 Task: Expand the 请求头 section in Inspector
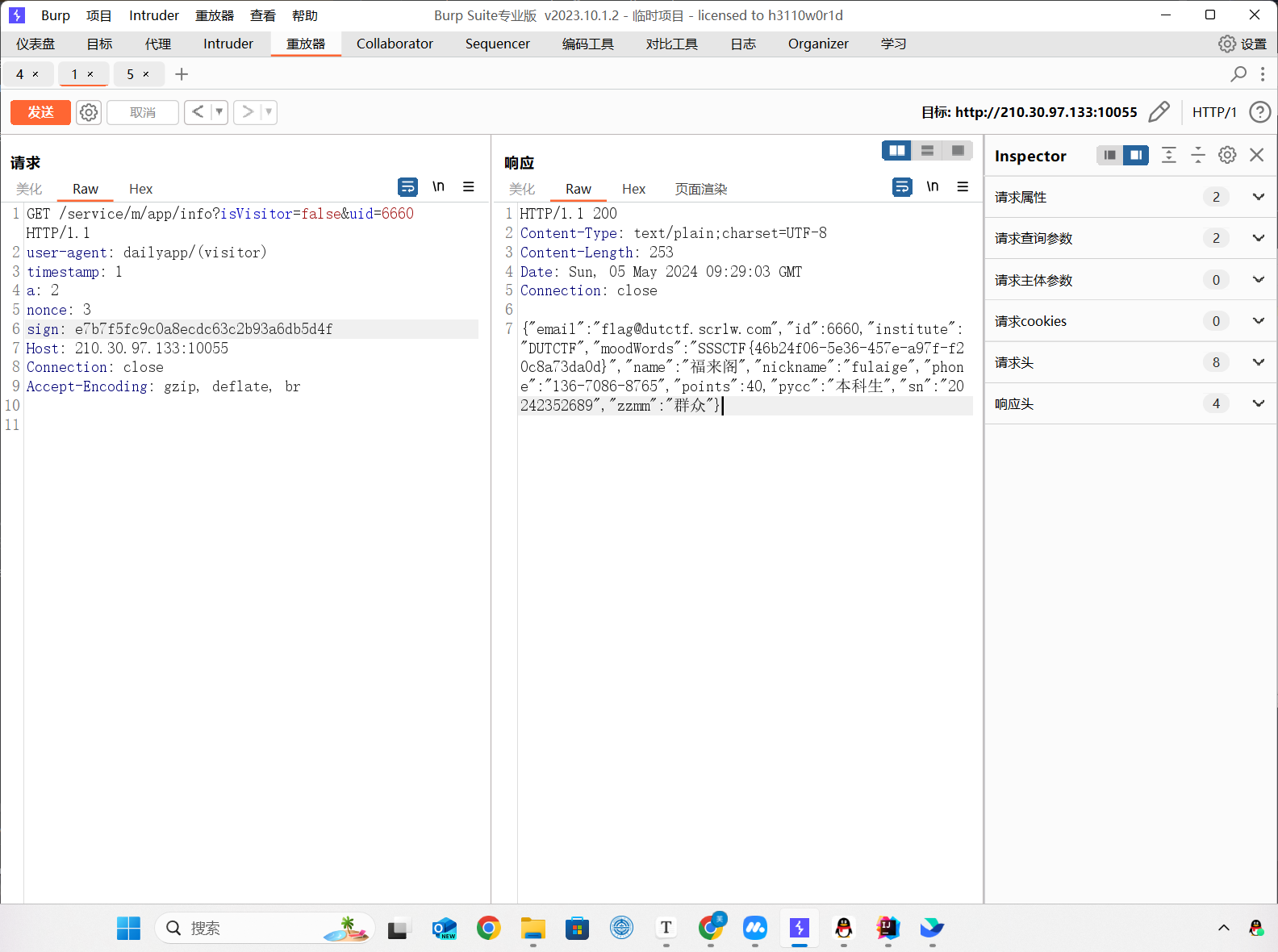pos(1258,362)
